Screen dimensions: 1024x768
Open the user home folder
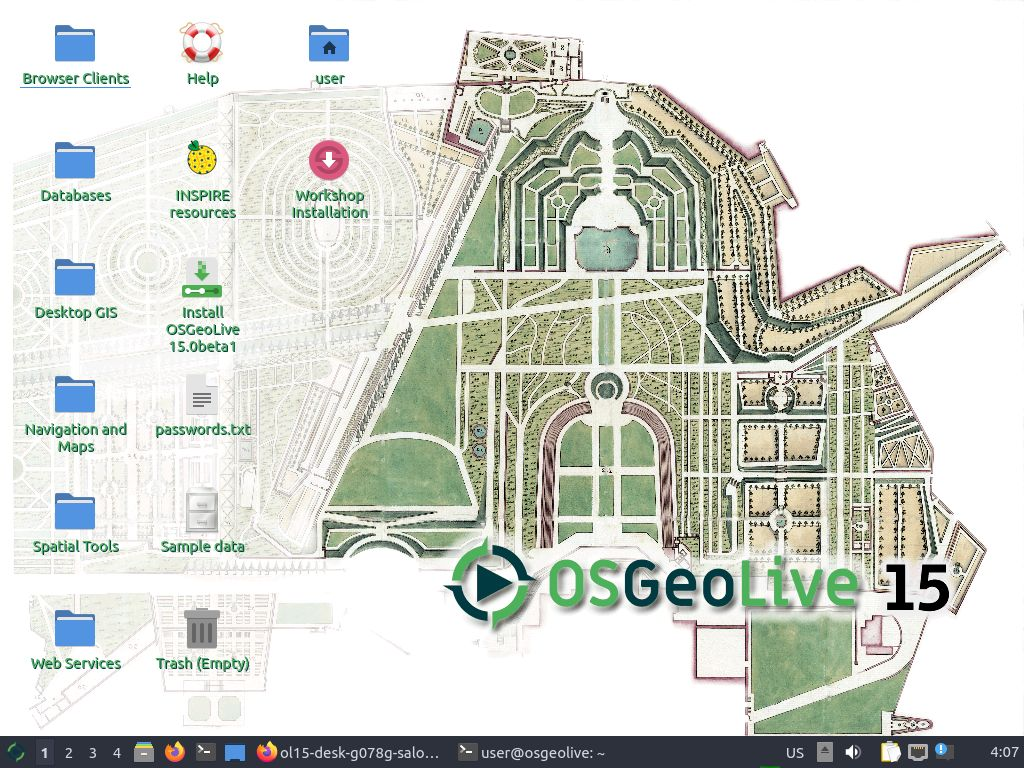pyautogui.click(x=329, y=45)
